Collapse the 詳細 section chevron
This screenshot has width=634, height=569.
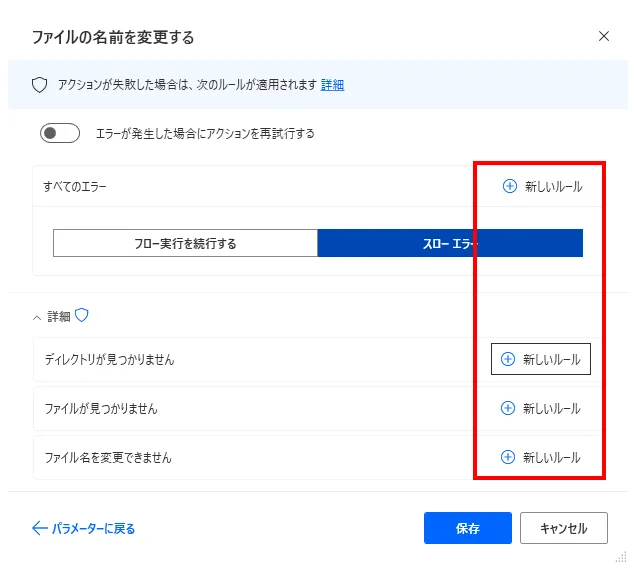pos(37,317)
